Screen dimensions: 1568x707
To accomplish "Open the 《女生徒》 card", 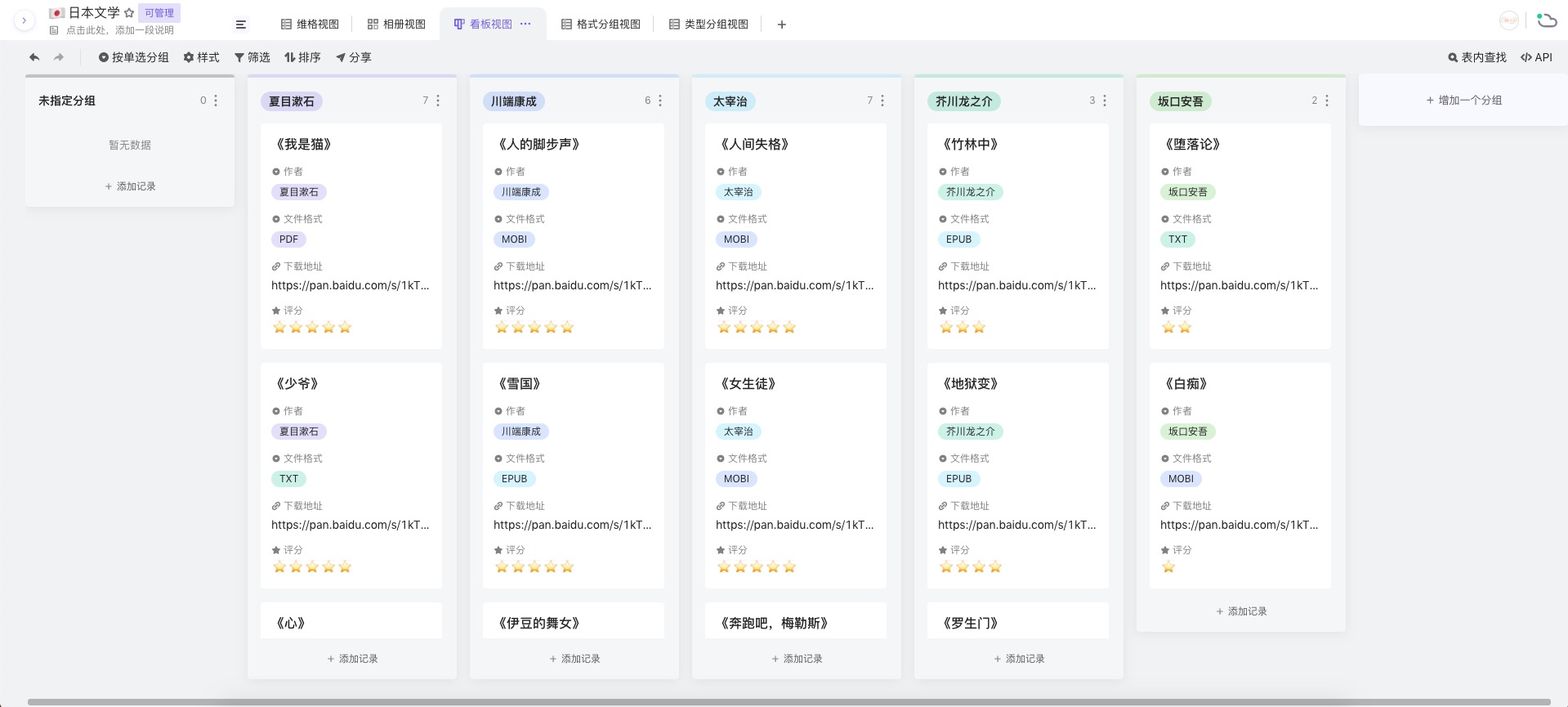I will [796, 476].
